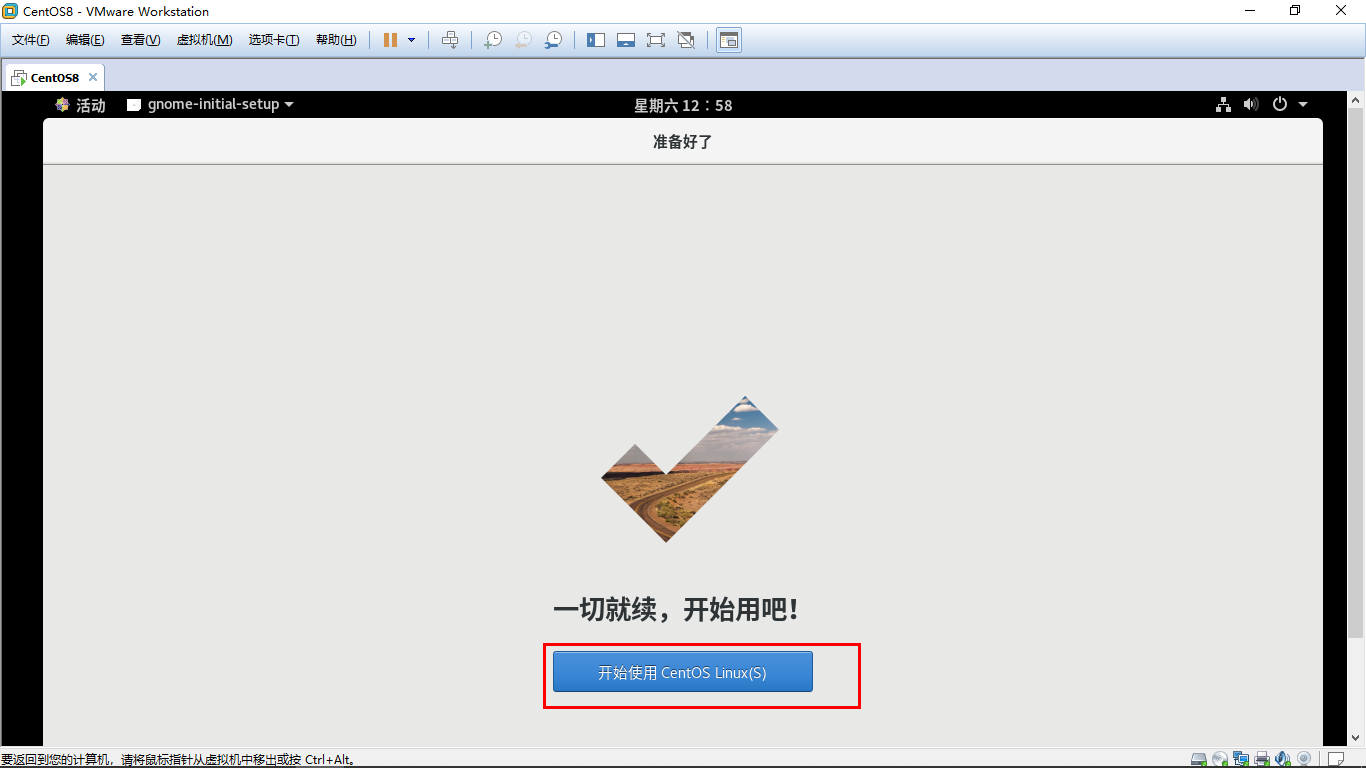Select the CentOS8 virtual machine tab

click(x=54, y=77)
